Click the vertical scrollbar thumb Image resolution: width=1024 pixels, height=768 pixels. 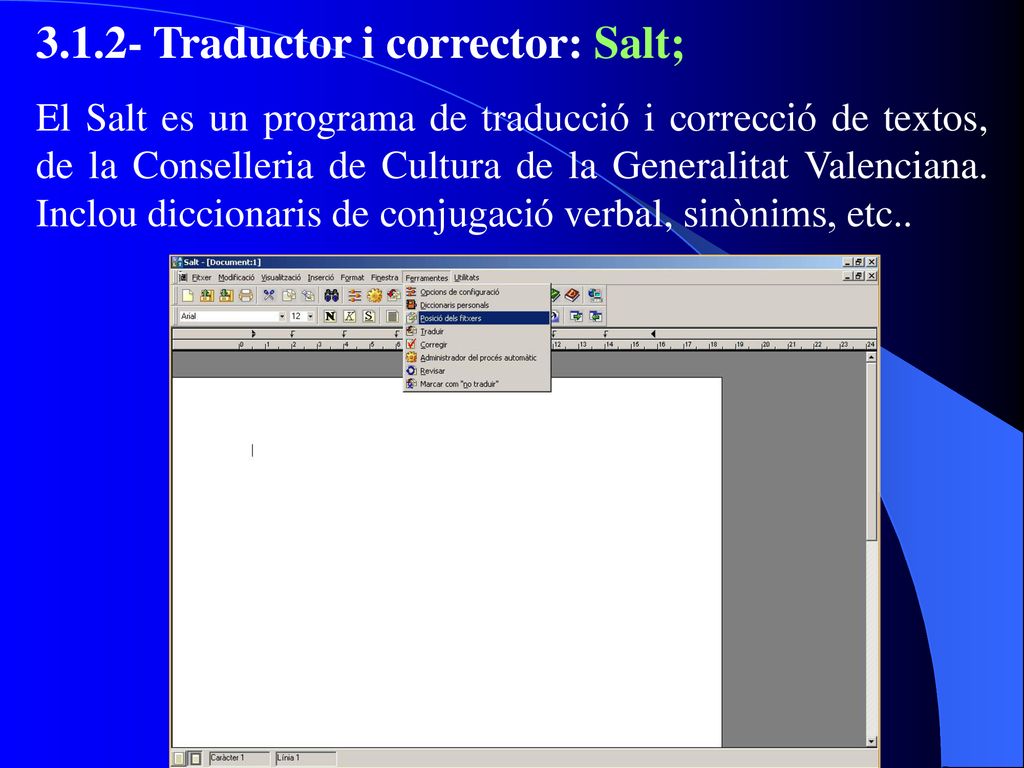point(871,452)
